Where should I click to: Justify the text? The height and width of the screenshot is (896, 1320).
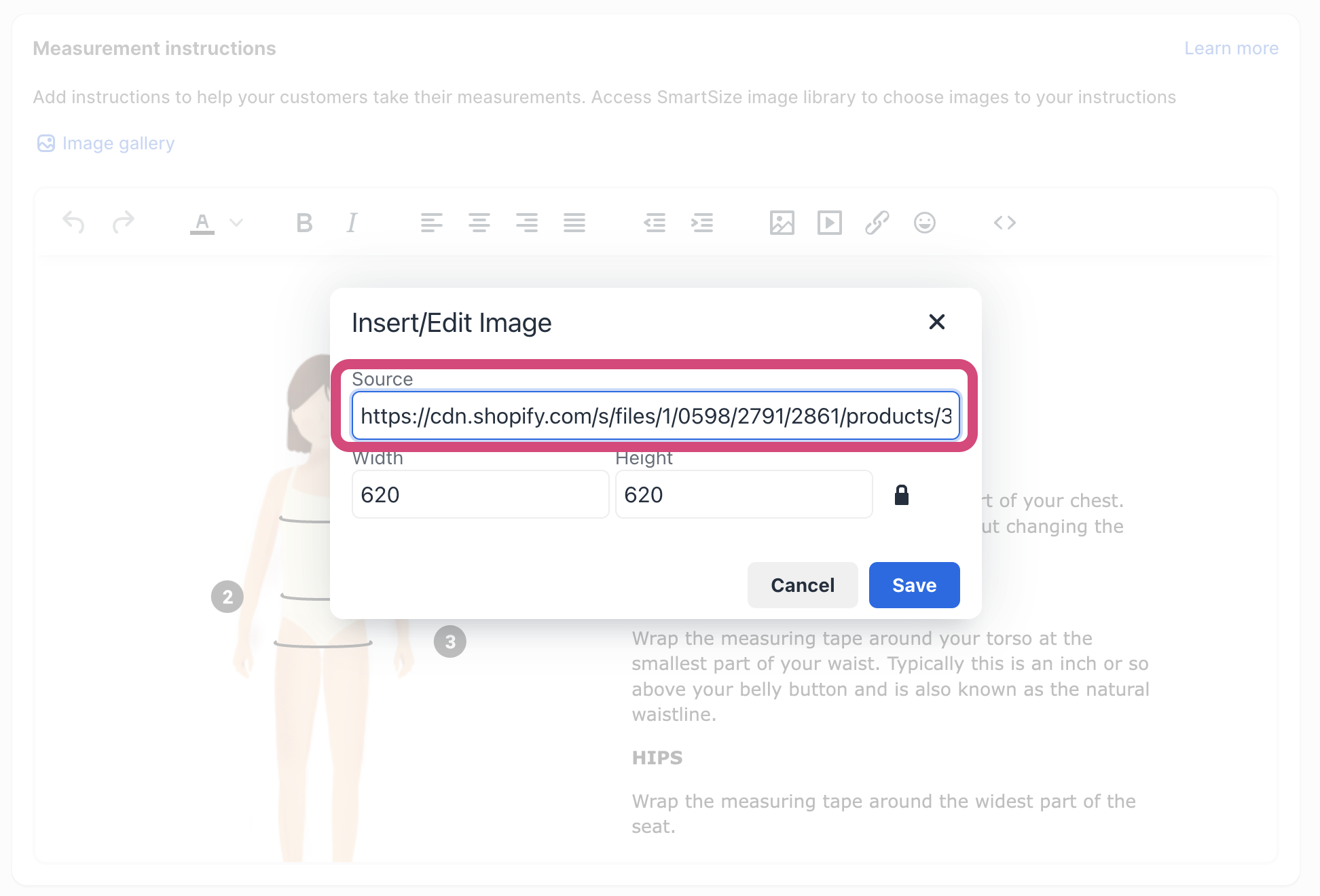coord(574,223)
